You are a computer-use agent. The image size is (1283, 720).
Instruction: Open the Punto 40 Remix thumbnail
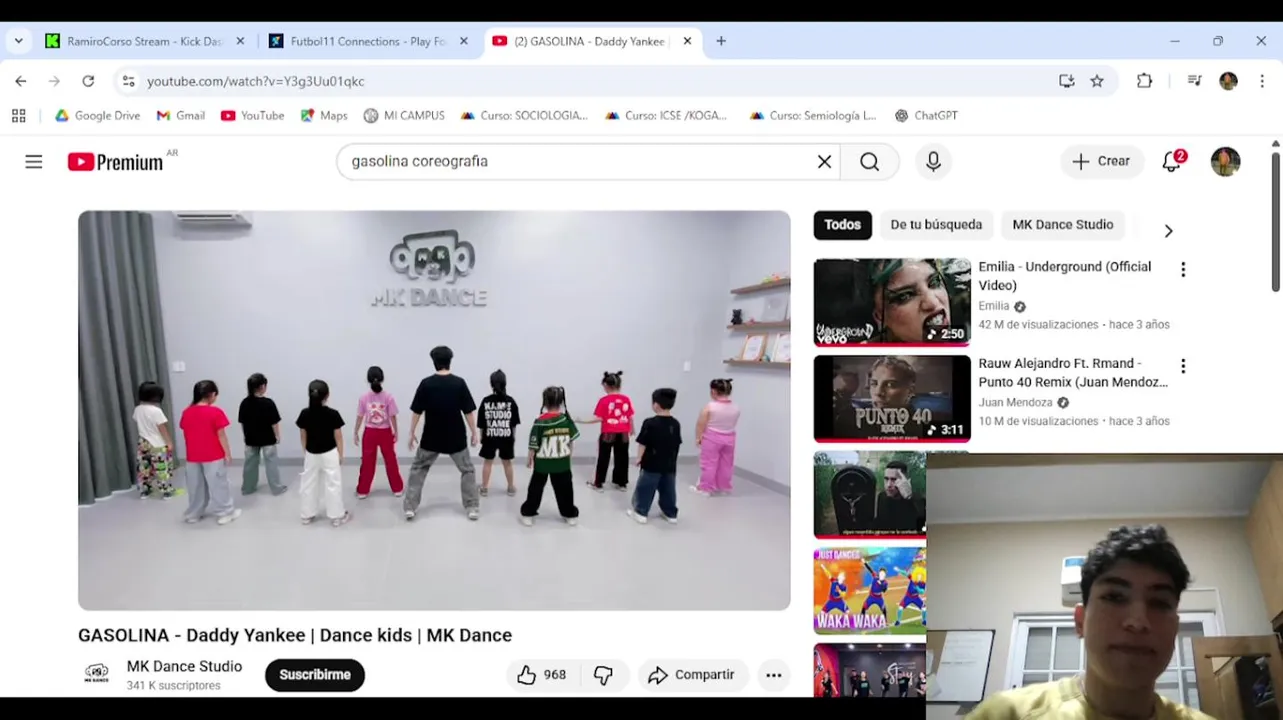(x=892, y=399)
